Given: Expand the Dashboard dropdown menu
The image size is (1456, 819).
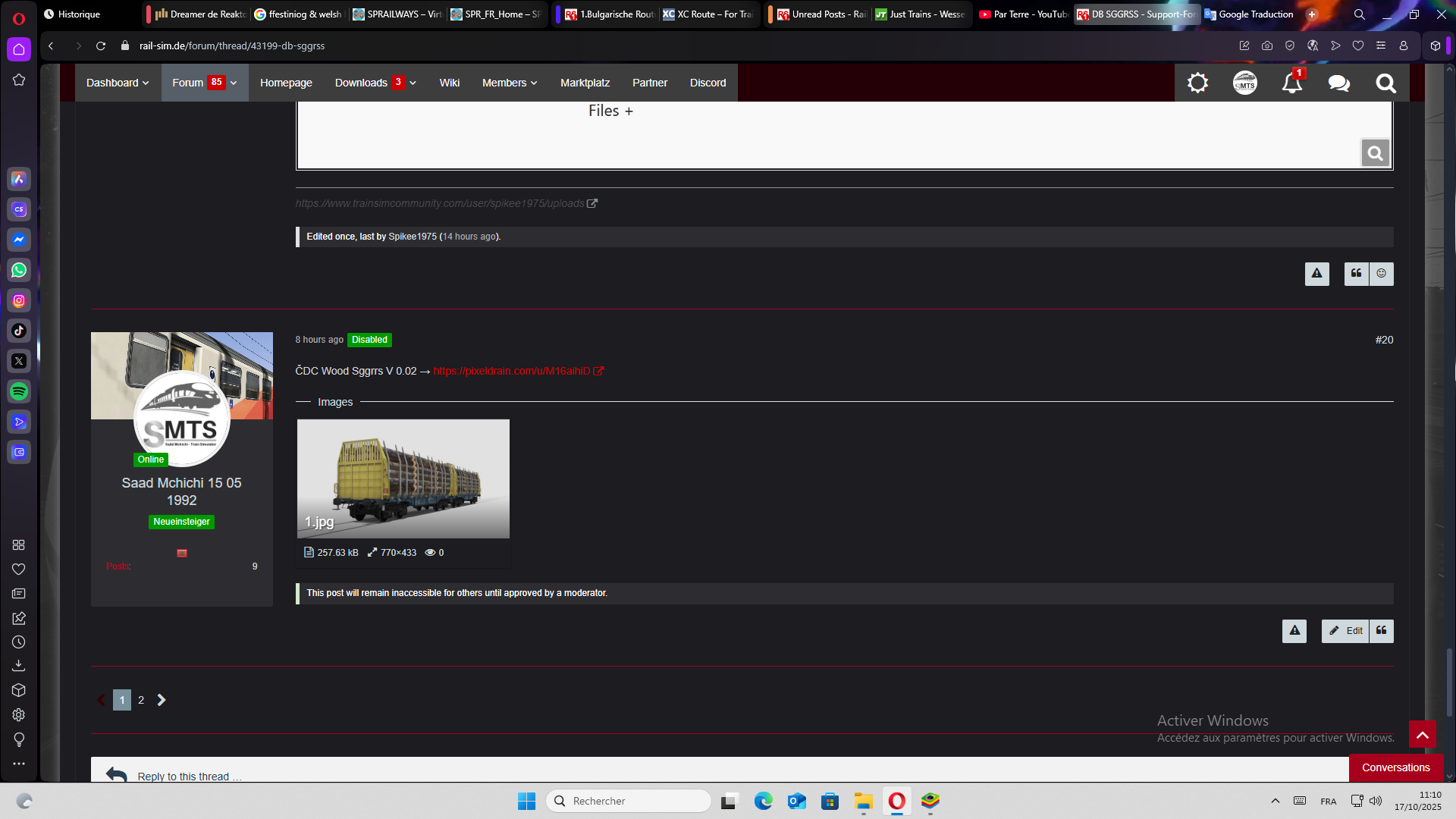Looking at the screenshot, I should (118, 83).
